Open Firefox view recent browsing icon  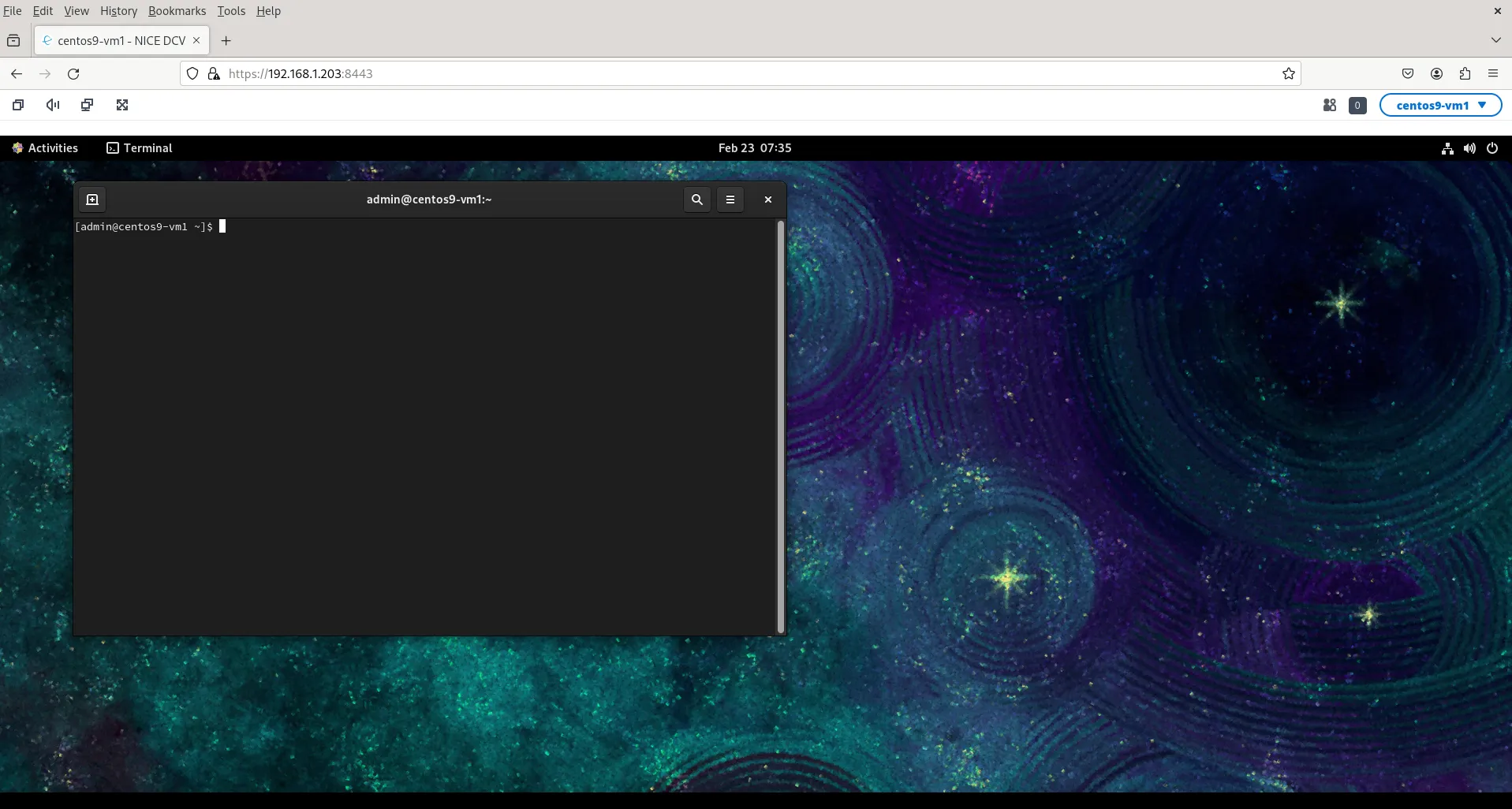point(13,40)
